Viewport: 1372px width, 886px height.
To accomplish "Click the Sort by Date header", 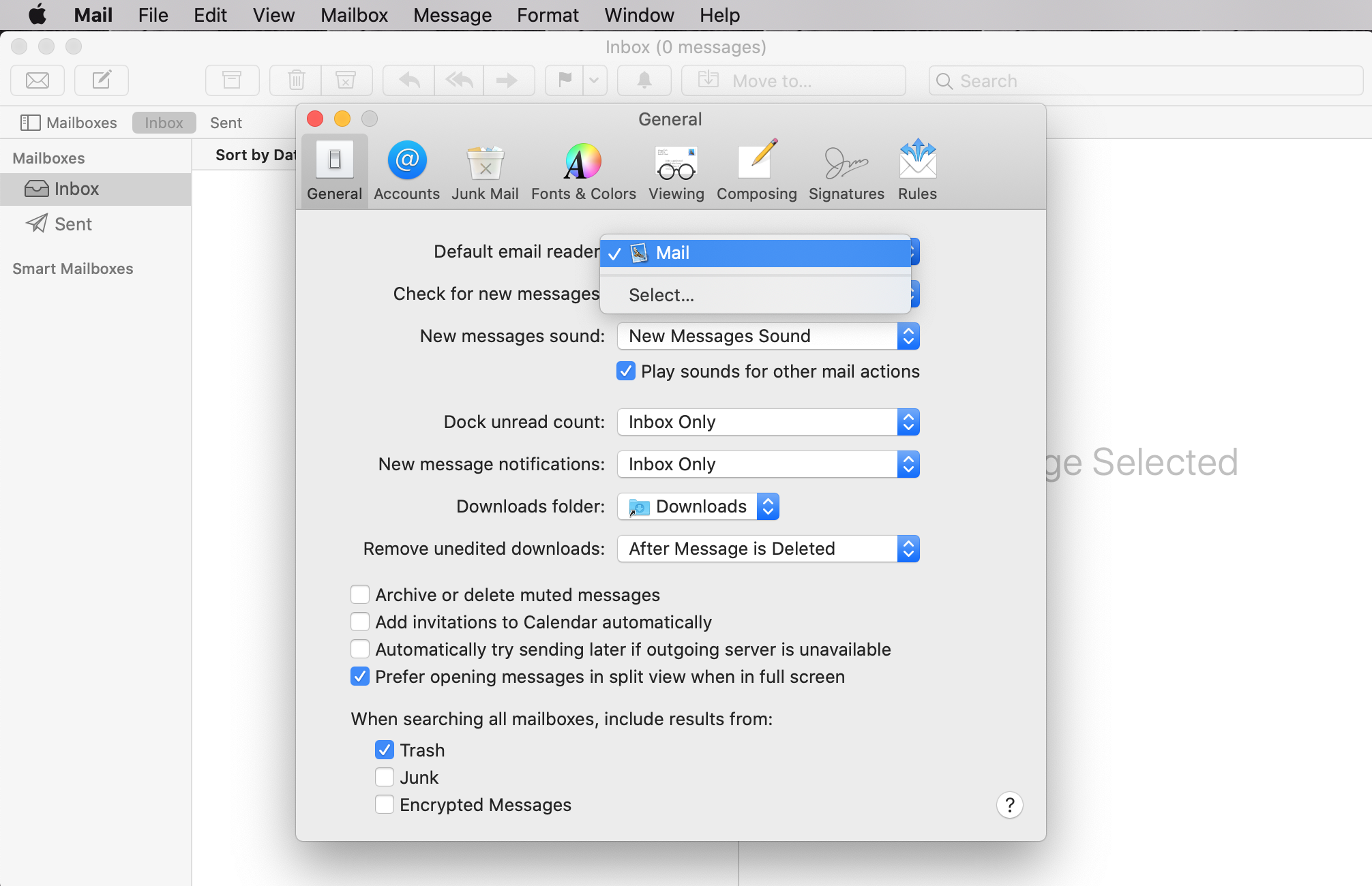I will point(255,155).
